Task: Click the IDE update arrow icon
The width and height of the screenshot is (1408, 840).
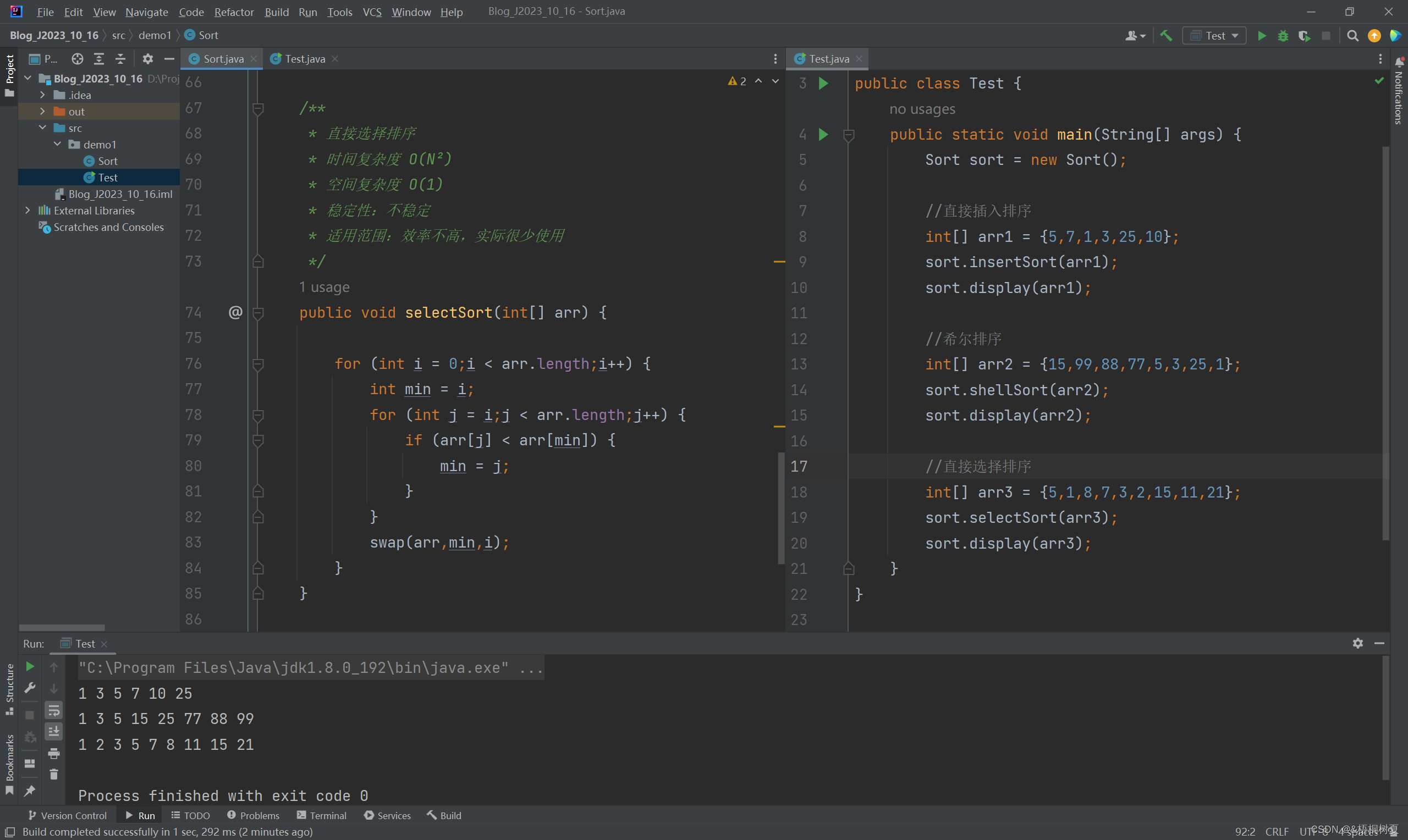Action: (1374, 36)
